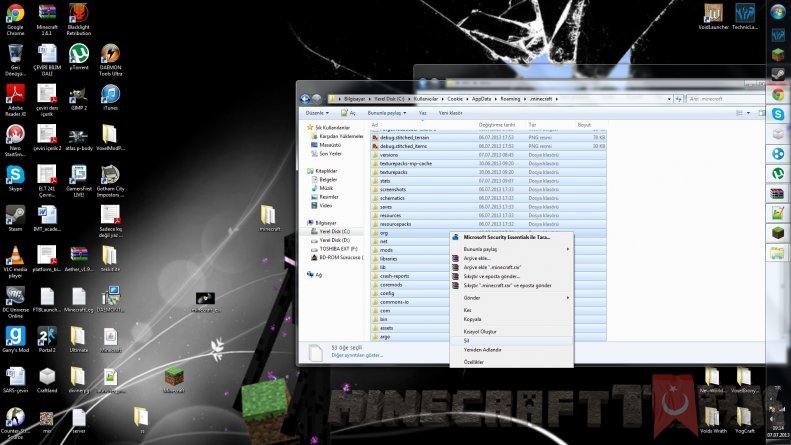Click the address bar refresh button

(679, 99)
